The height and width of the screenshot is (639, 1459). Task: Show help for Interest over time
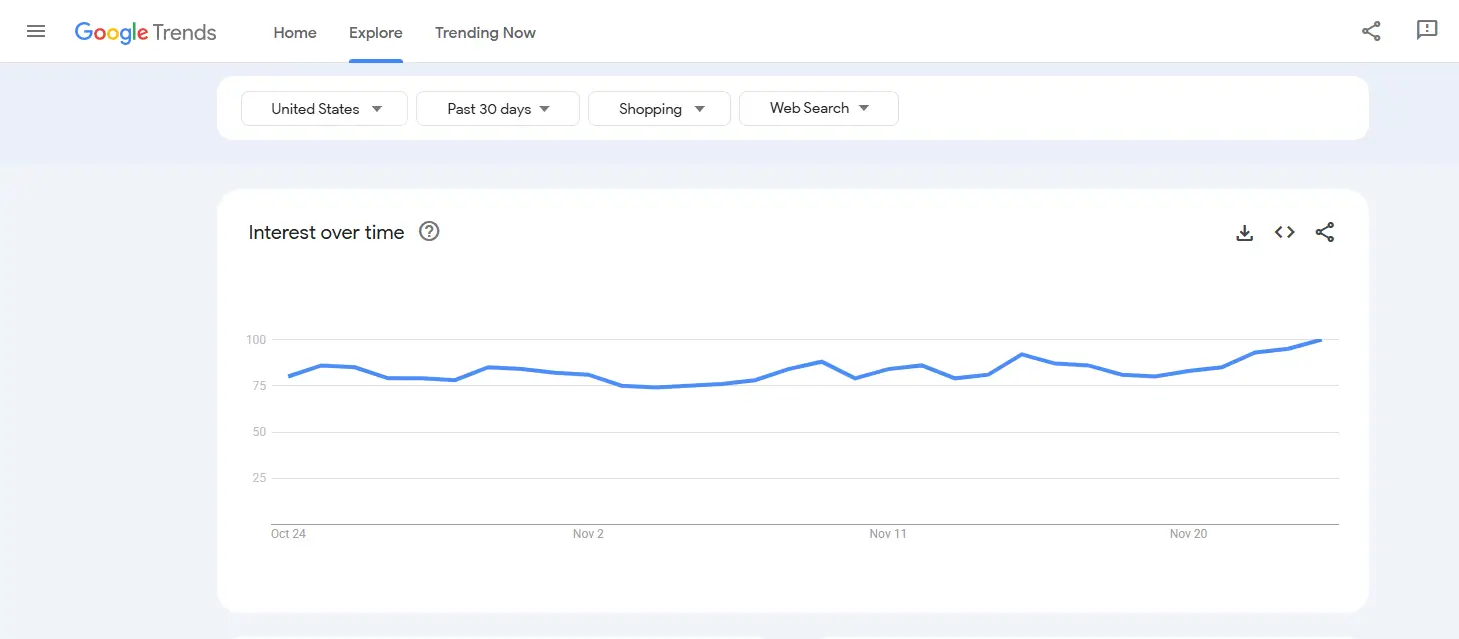pyautogui.click(x=429, y=232)
